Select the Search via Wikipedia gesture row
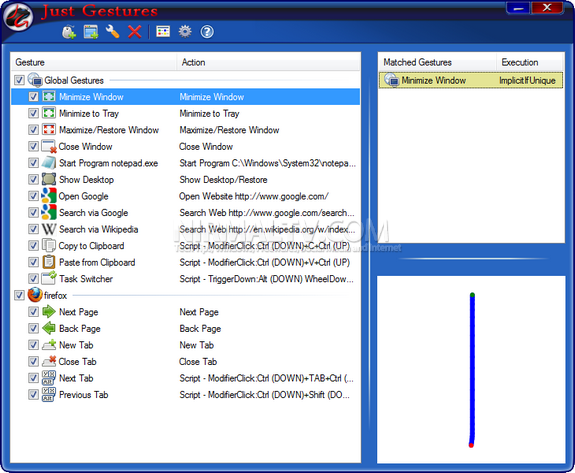This screenshot has height=473, width=575. (186, 229)
